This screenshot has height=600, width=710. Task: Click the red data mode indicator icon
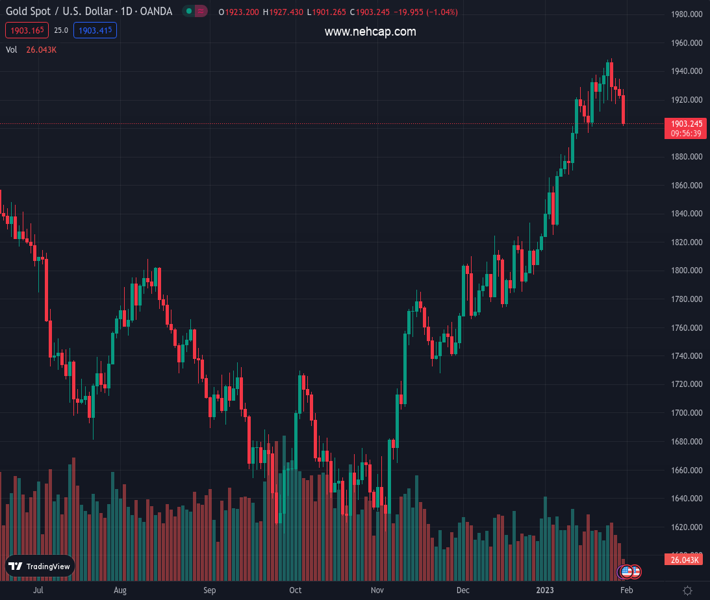point(203,12)
